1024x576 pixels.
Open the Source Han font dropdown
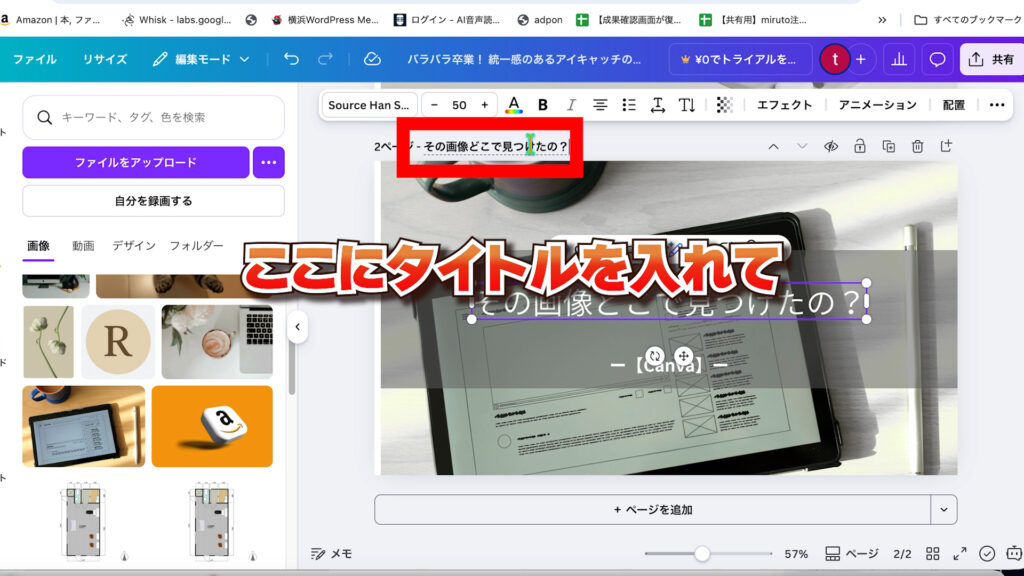(x=369, y=105)
